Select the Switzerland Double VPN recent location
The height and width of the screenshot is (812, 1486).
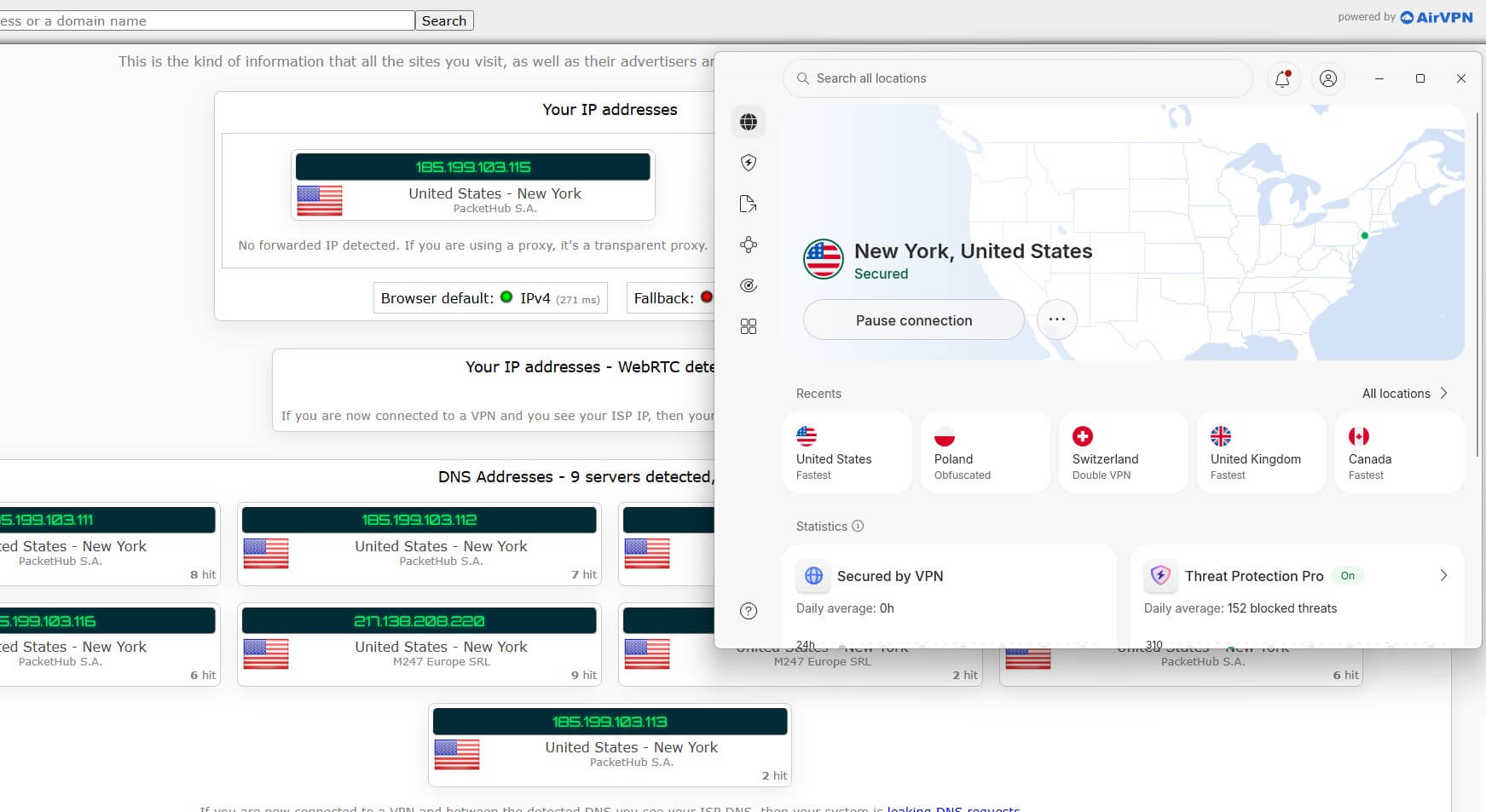pyautogui.click(x=1124, y=452)
